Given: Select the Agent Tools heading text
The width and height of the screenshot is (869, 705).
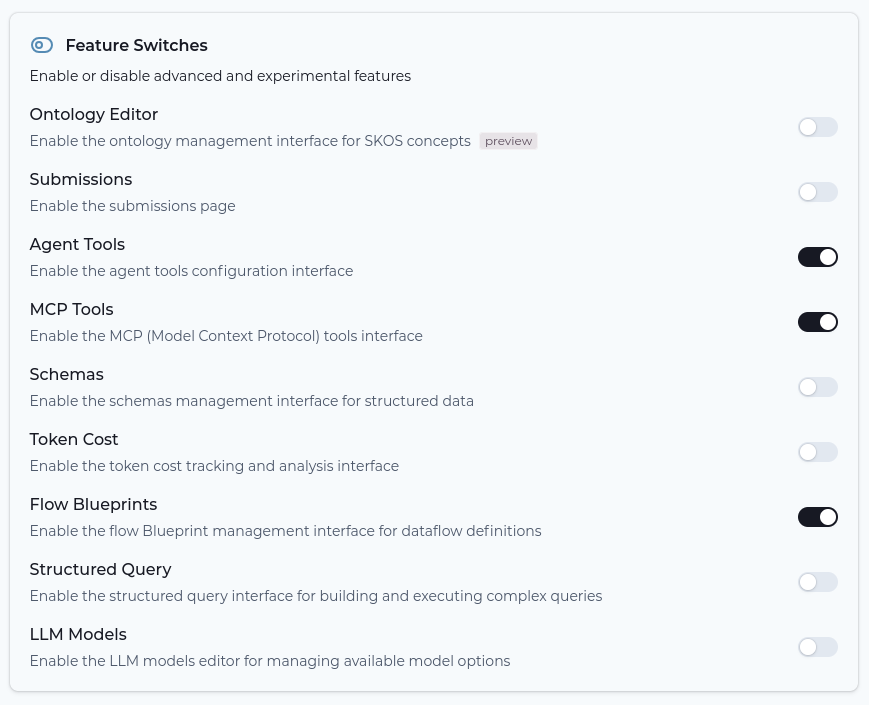Looking at the screenshot, I should coord(77,244).
